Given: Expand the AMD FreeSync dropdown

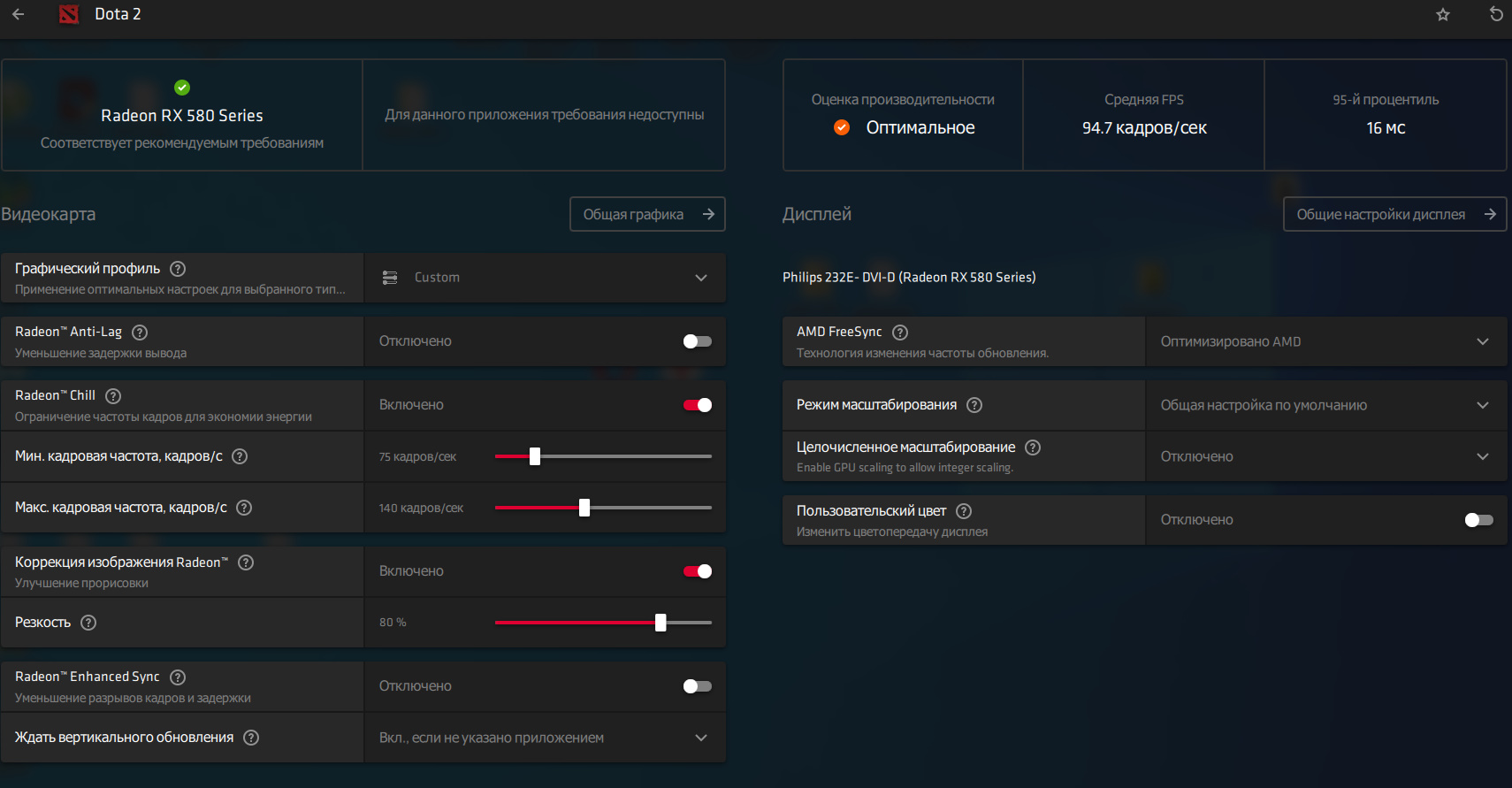Looking at the screenshot, I should (1326, 341).
